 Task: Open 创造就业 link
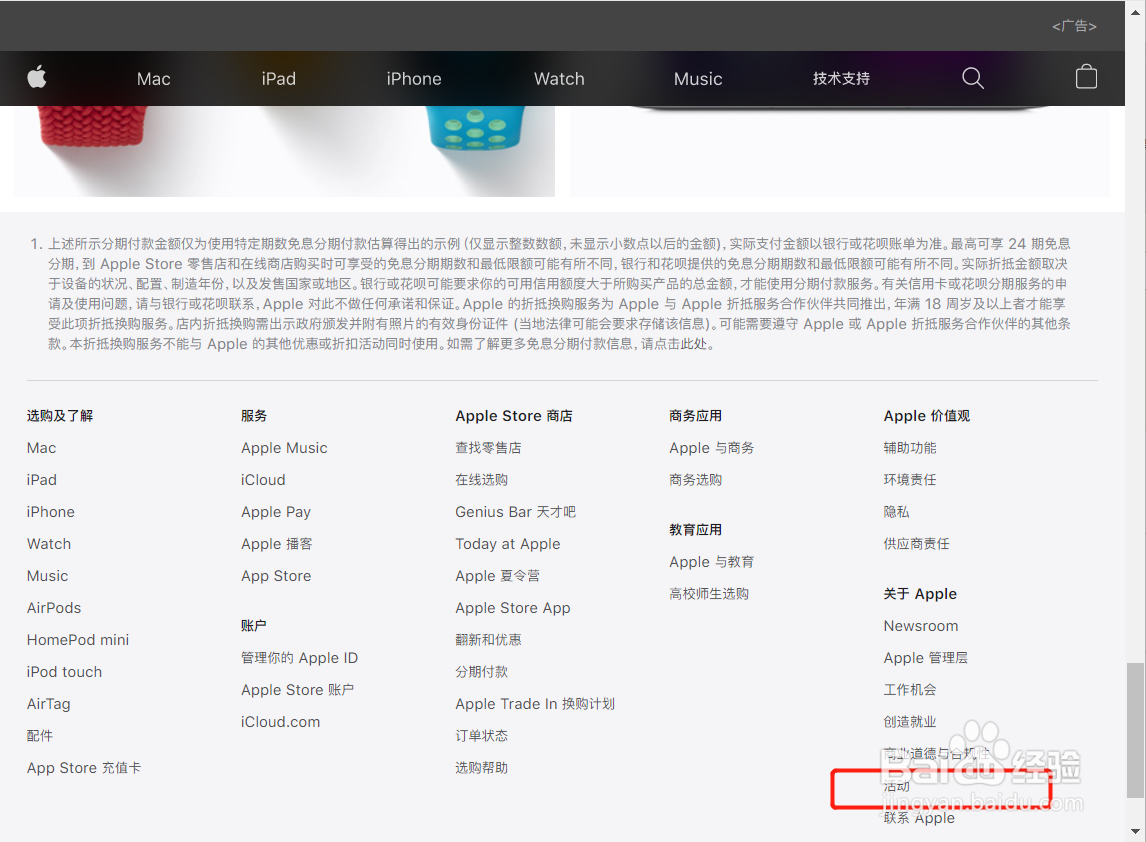(910, 722)
